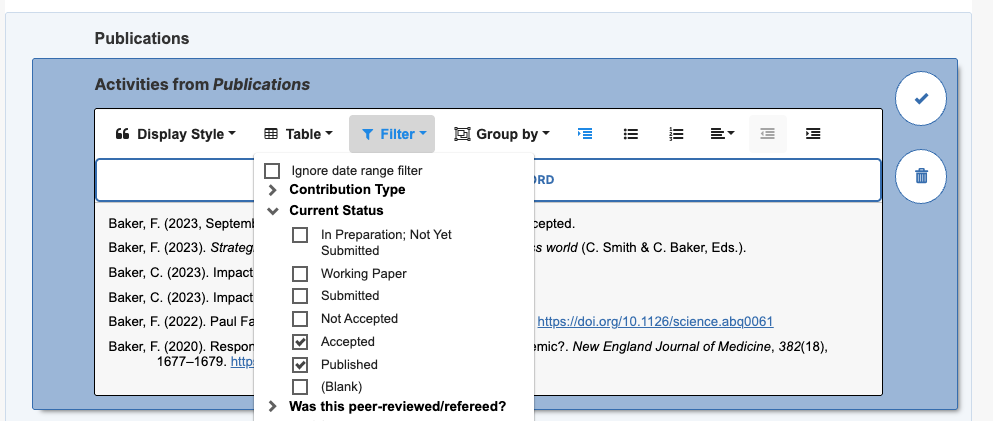Check the Ignore date range filter box
The height and width of the screenshot is (421, 993).
pos(272,171)
